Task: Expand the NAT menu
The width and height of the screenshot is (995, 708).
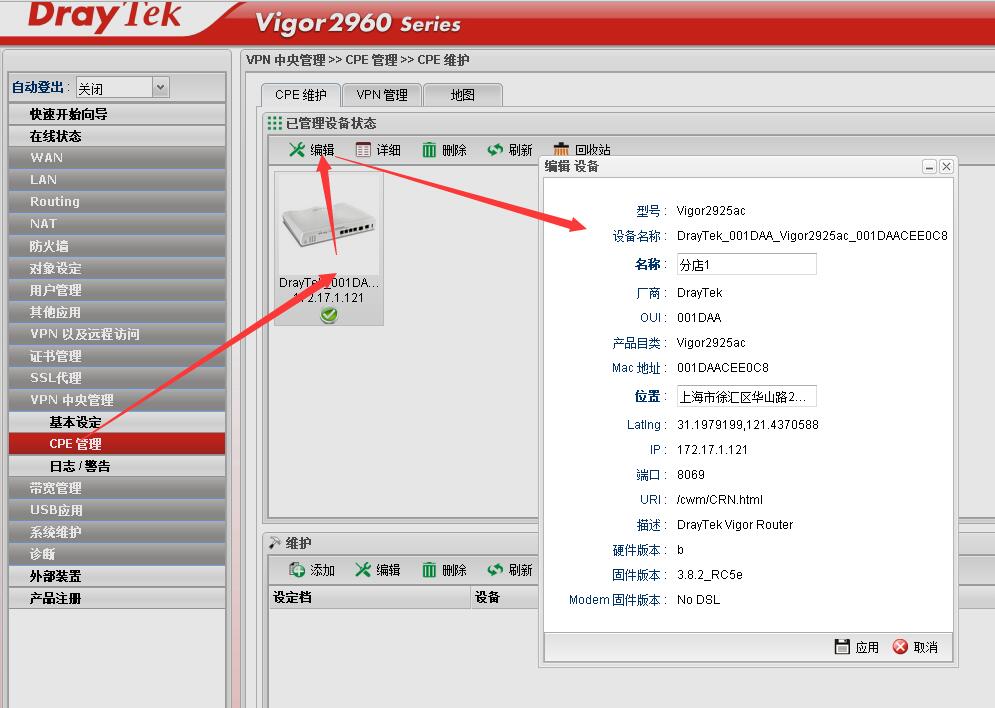Action: 117,224
